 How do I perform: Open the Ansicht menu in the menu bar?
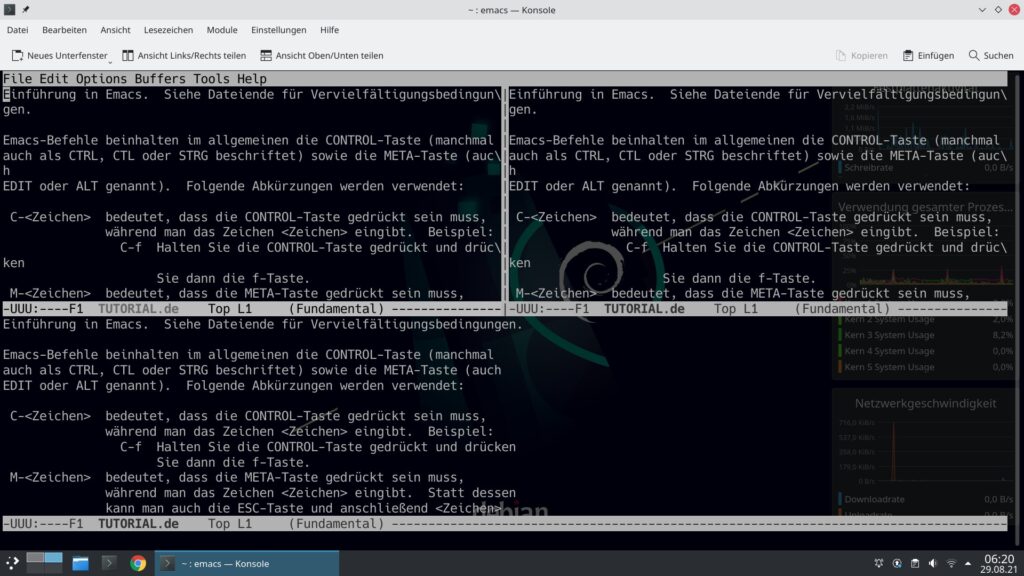coord(115,30)
